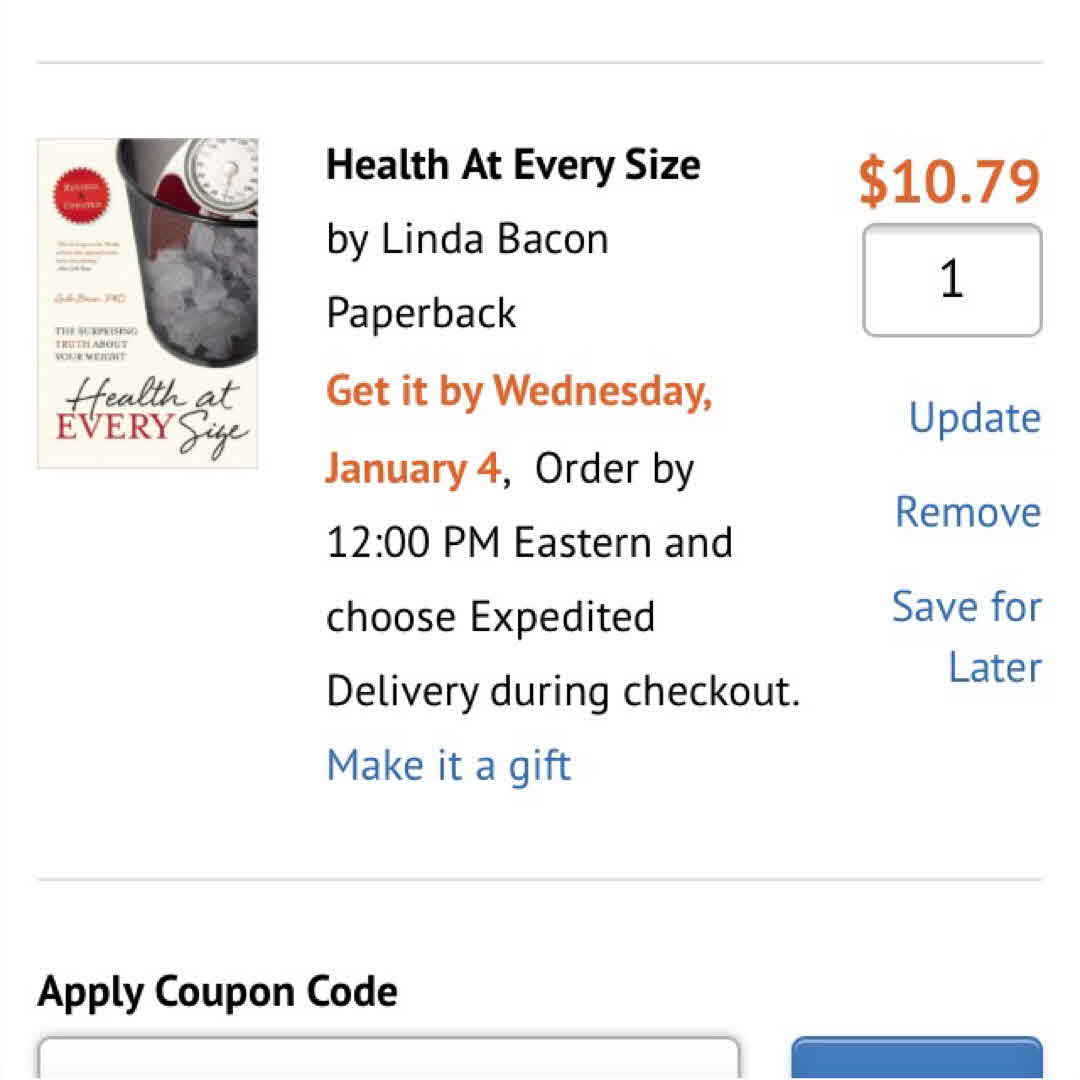
Task: Focus the quantity field showing 1
Action: coord(952,280)
